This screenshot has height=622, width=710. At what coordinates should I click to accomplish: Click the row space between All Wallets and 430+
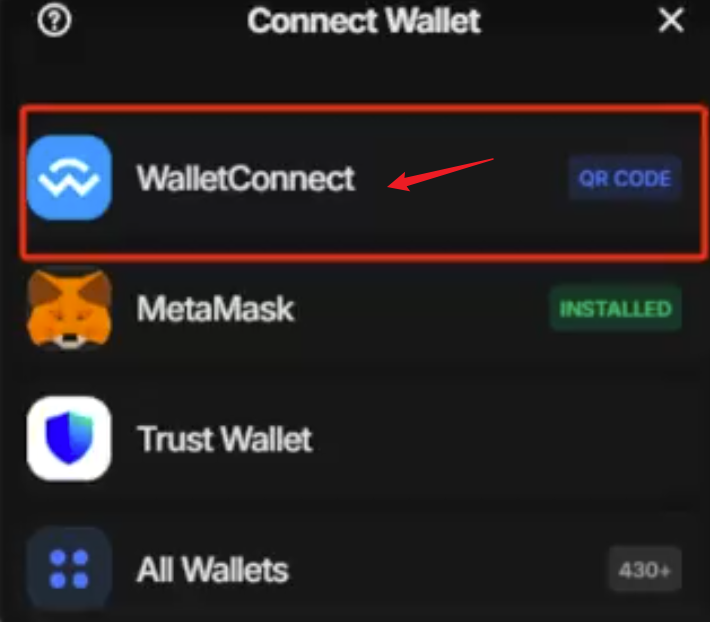tap(448, 569)
